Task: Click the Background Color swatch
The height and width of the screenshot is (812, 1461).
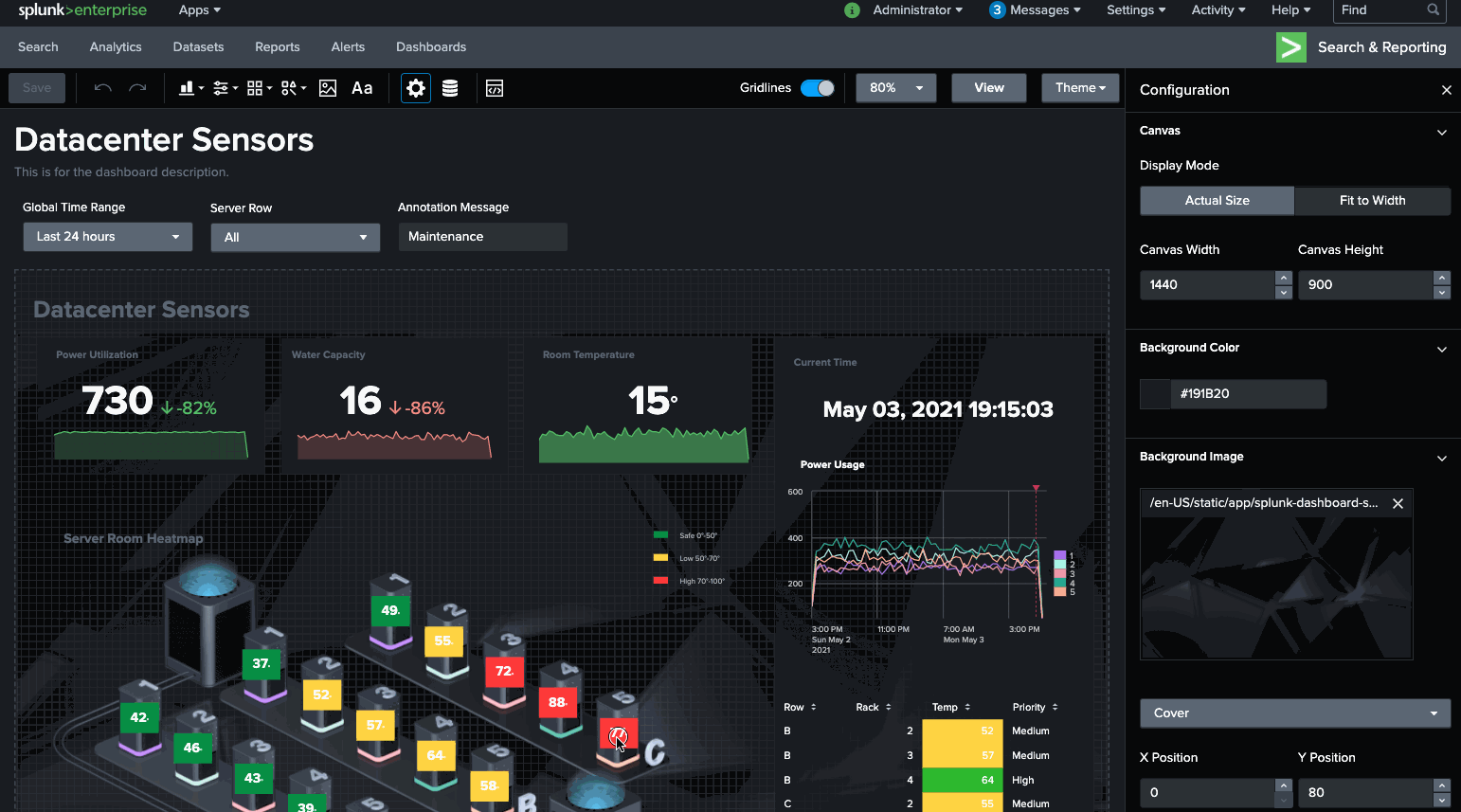Action: pyautogui.click(x=1155, y=394)
